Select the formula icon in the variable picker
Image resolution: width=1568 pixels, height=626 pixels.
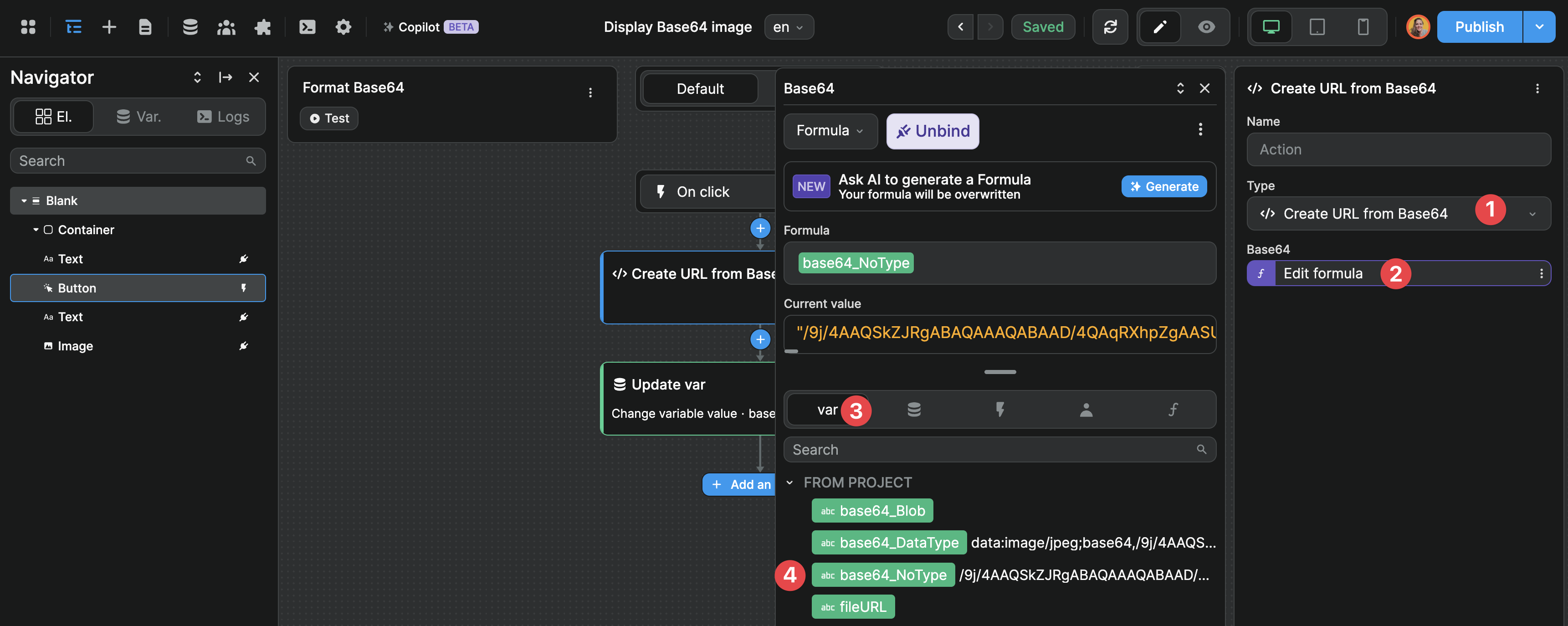(1173, 409)
